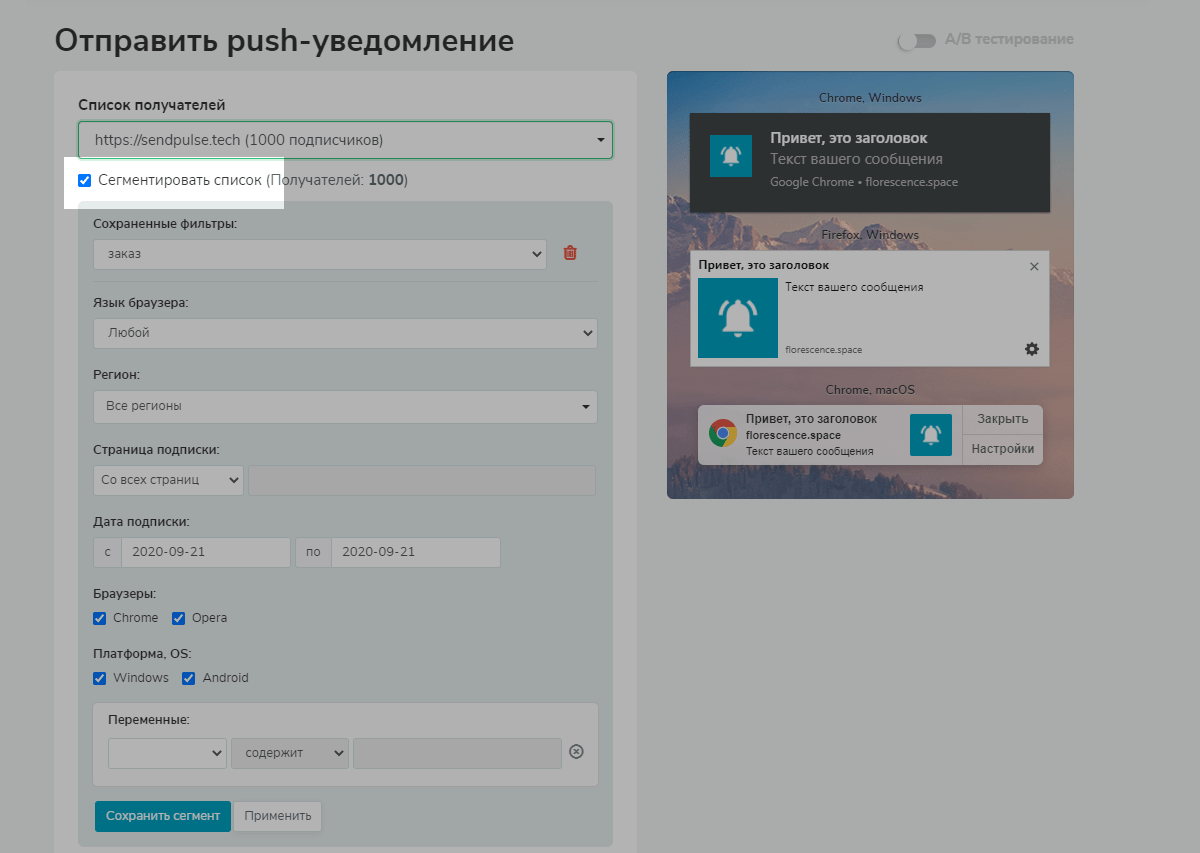The width and height of the screenshot is (1200, 853).
Task: Click the Применить button
Action: pyautogui.click(x=278, y=816)
